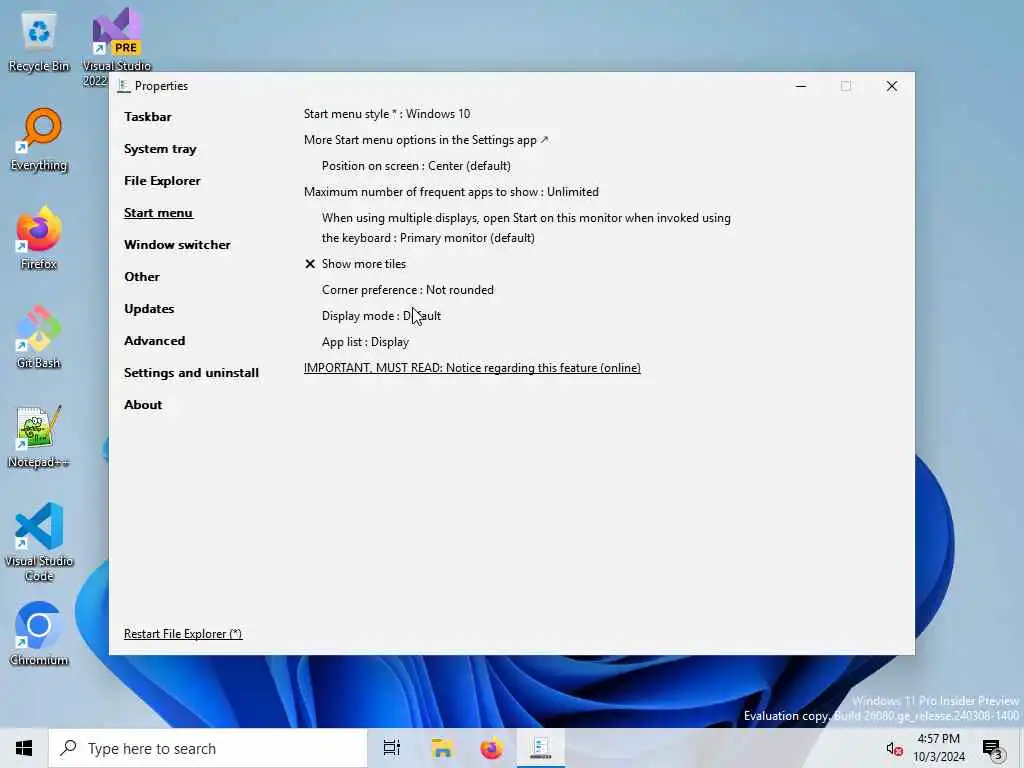Image resolution: width=1024 pixels, height=768 pixels.
Task: Switch to the System tray section
Action: (160, 149)
